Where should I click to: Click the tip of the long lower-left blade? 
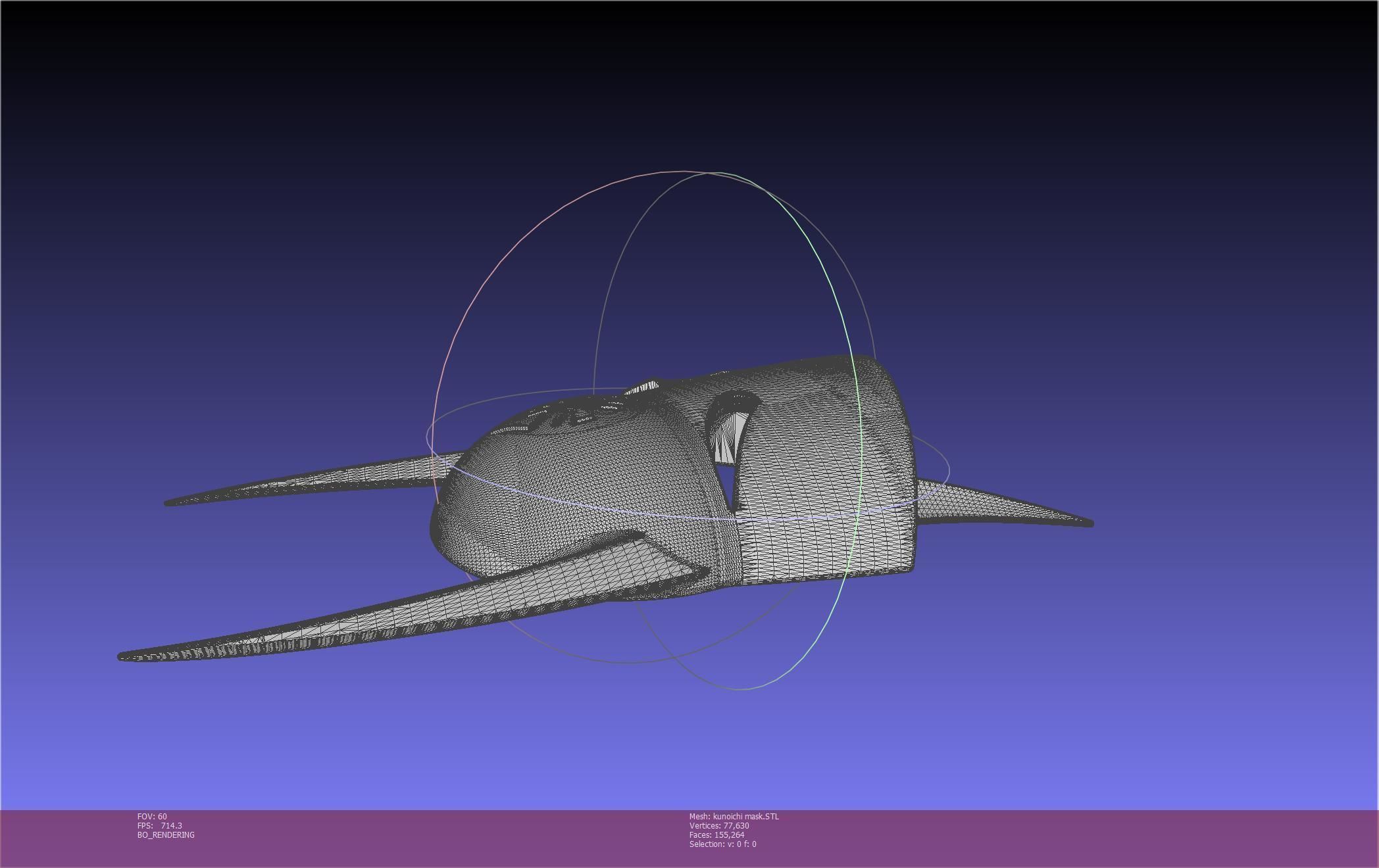[x=124, y=656]
